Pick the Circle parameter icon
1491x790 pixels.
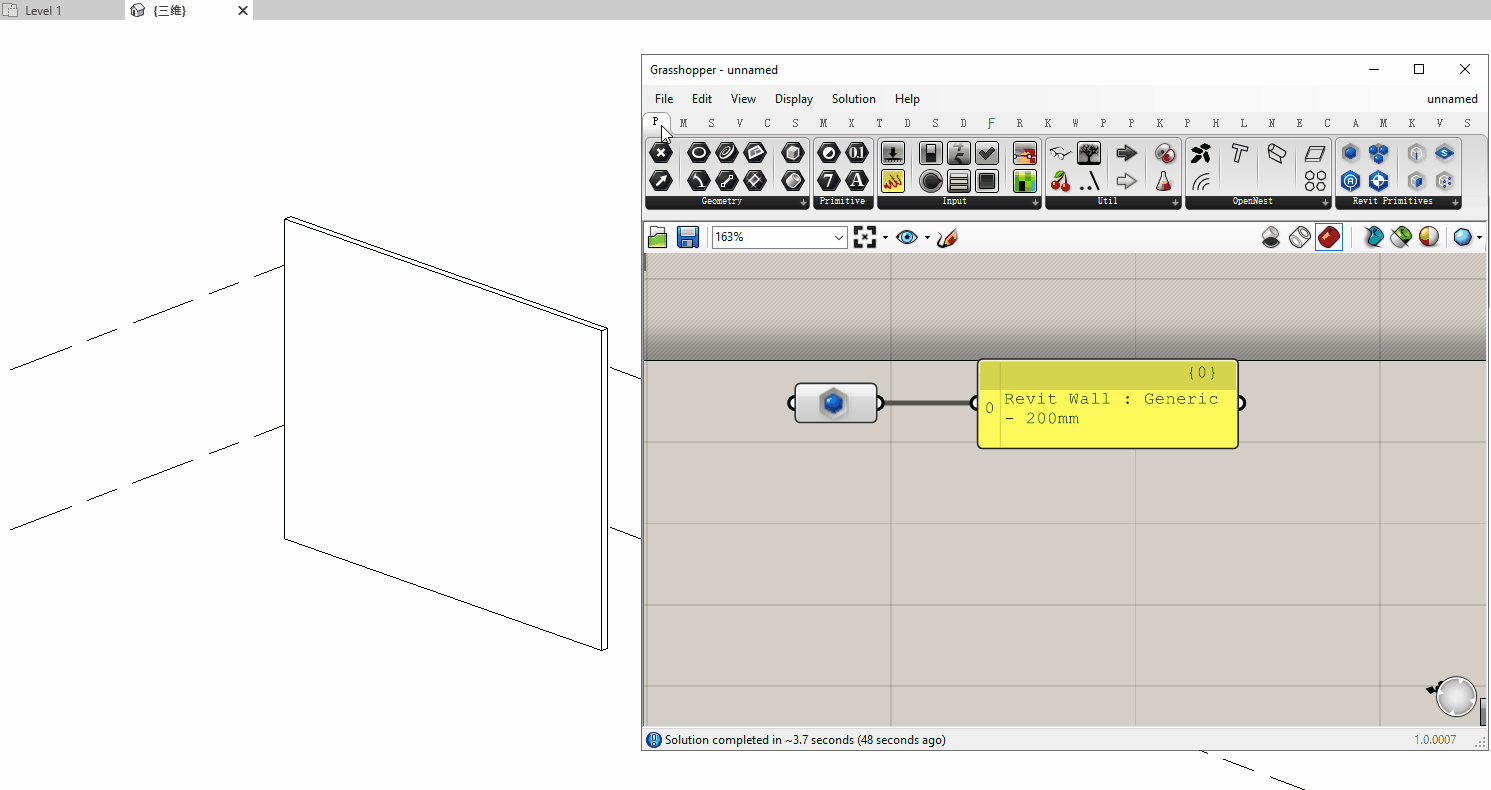pos(698,153)
